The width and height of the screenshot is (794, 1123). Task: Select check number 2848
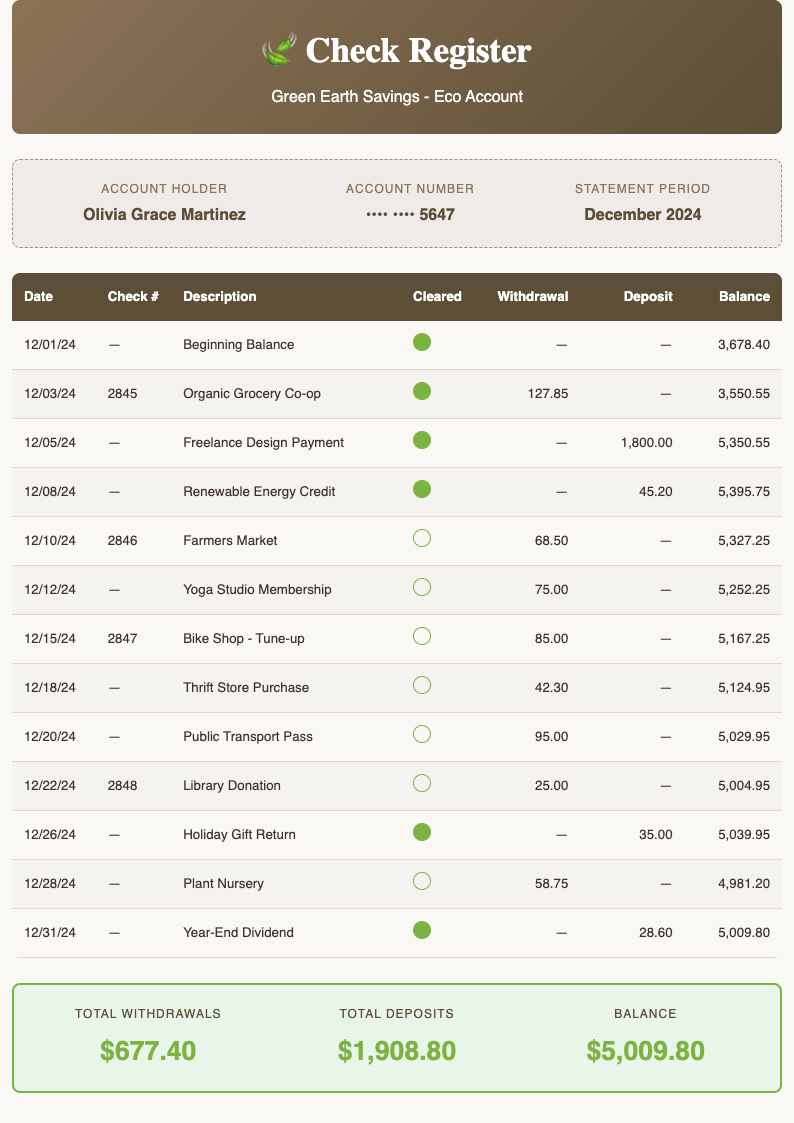tap(122, 786)
